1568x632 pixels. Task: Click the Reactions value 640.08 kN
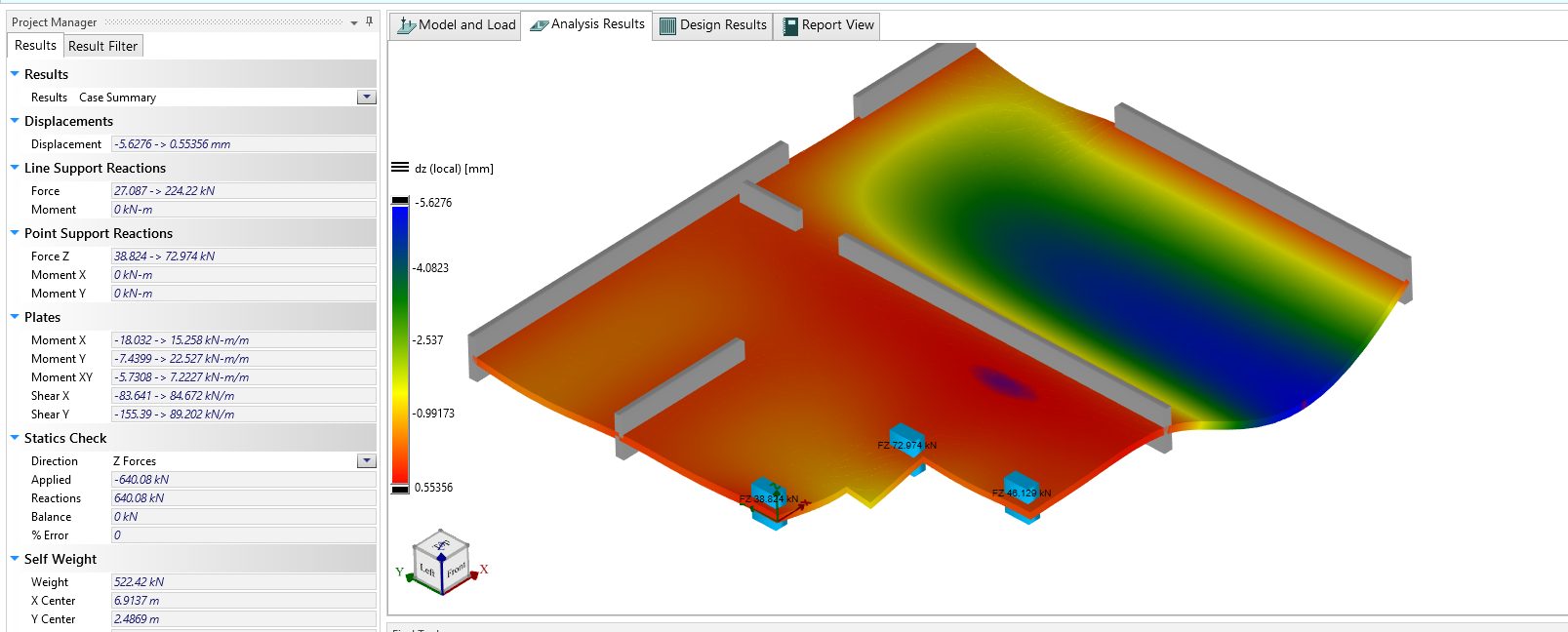point(244,498)
